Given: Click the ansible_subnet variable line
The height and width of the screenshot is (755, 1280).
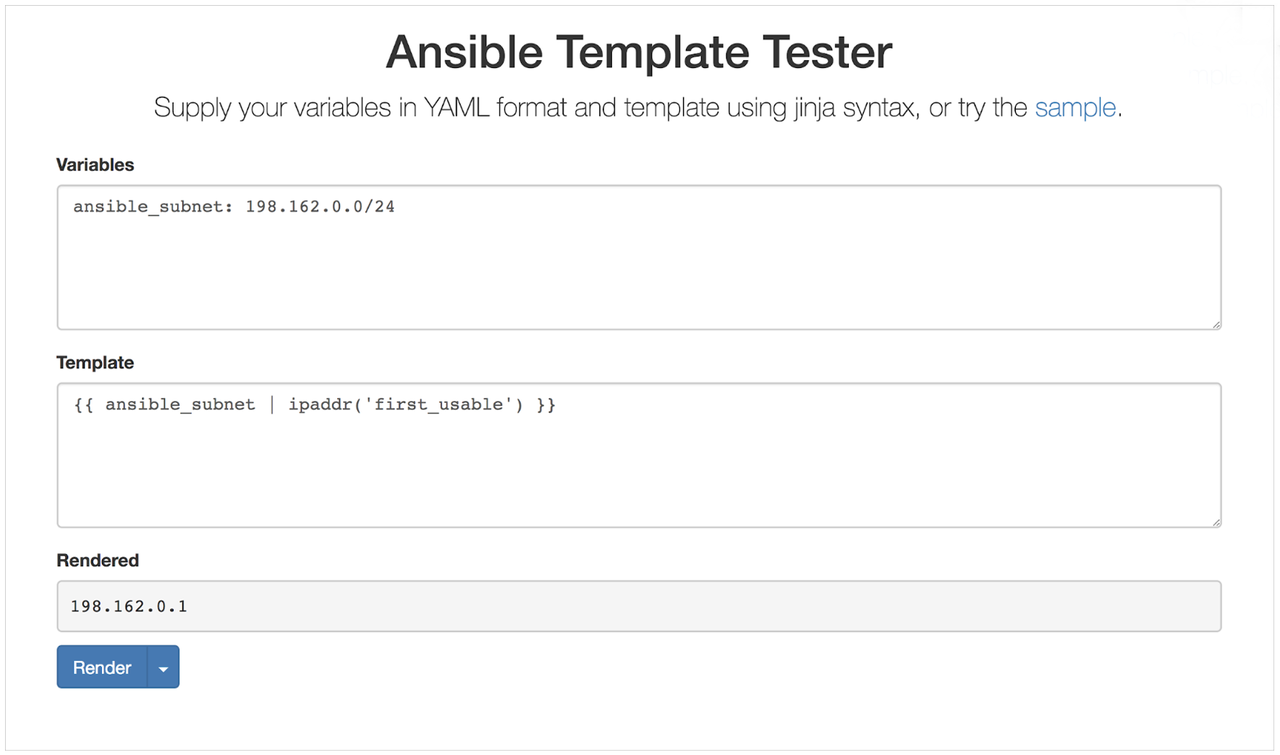Looking at the screenshot, I should click(x=232, y=207).
